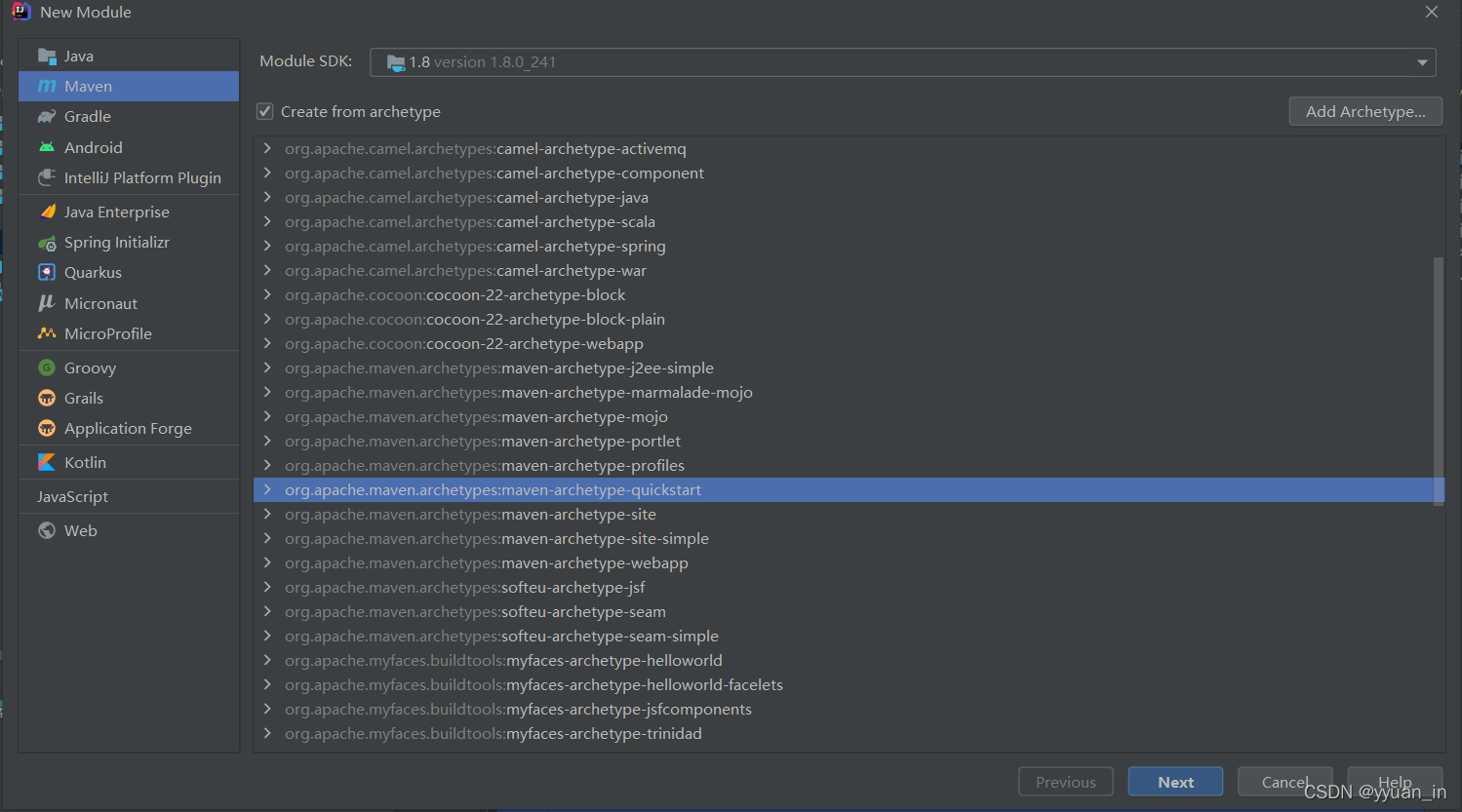The width and height of the screenshot is (1462, 812).
Task: Click the Java folder icon in sidebar
Action: tap(47, 57)
